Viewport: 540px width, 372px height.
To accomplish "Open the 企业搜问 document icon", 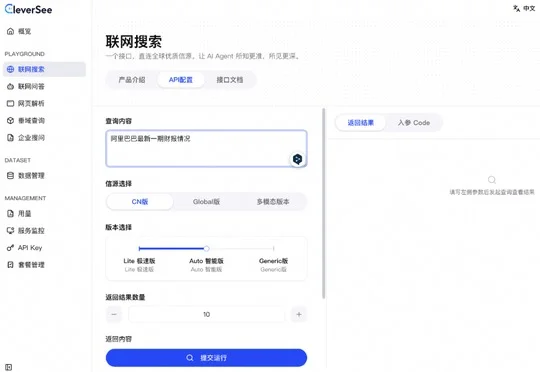I will tap(10, 138).
